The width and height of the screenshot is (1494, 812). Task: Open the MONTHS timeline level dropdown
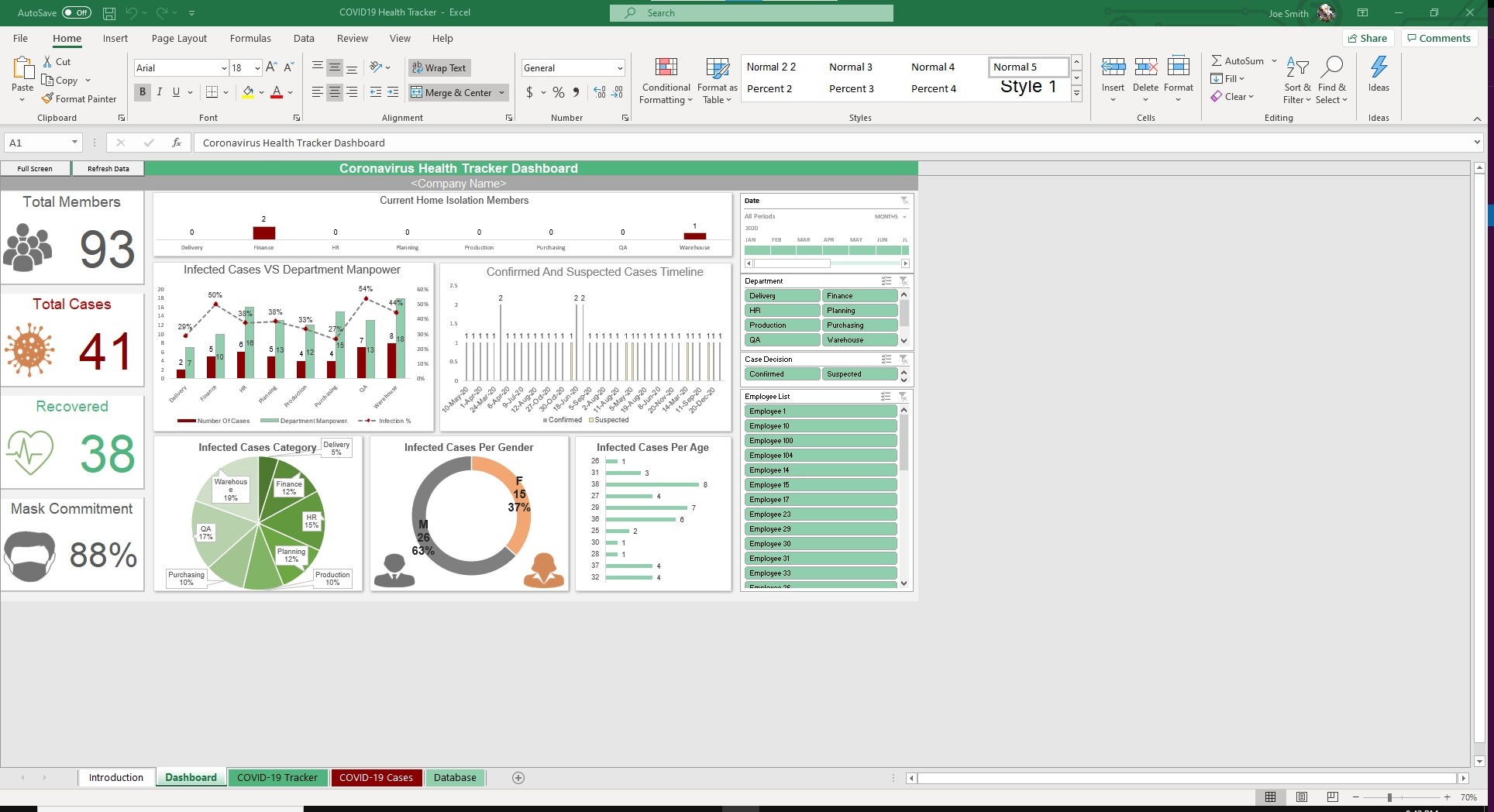890,217
